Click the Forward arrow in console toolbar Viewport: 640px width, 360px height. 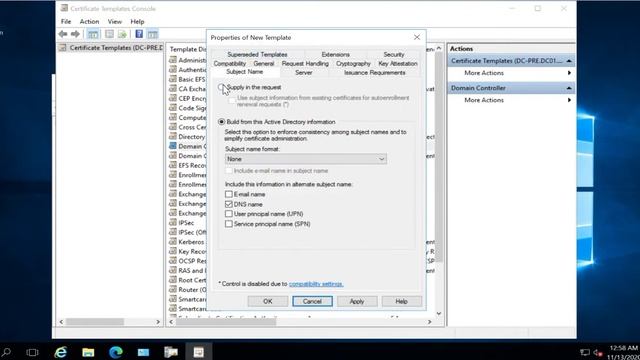[75, 34]
